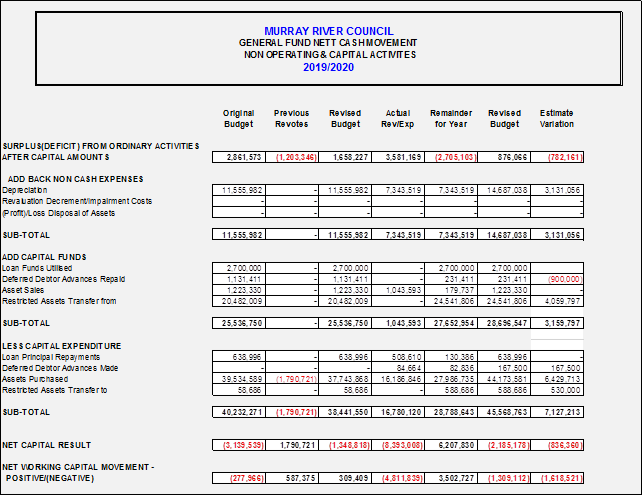Click the variation value 530,000
Screen dimensions: 643x496
click(x=557, y=390)
